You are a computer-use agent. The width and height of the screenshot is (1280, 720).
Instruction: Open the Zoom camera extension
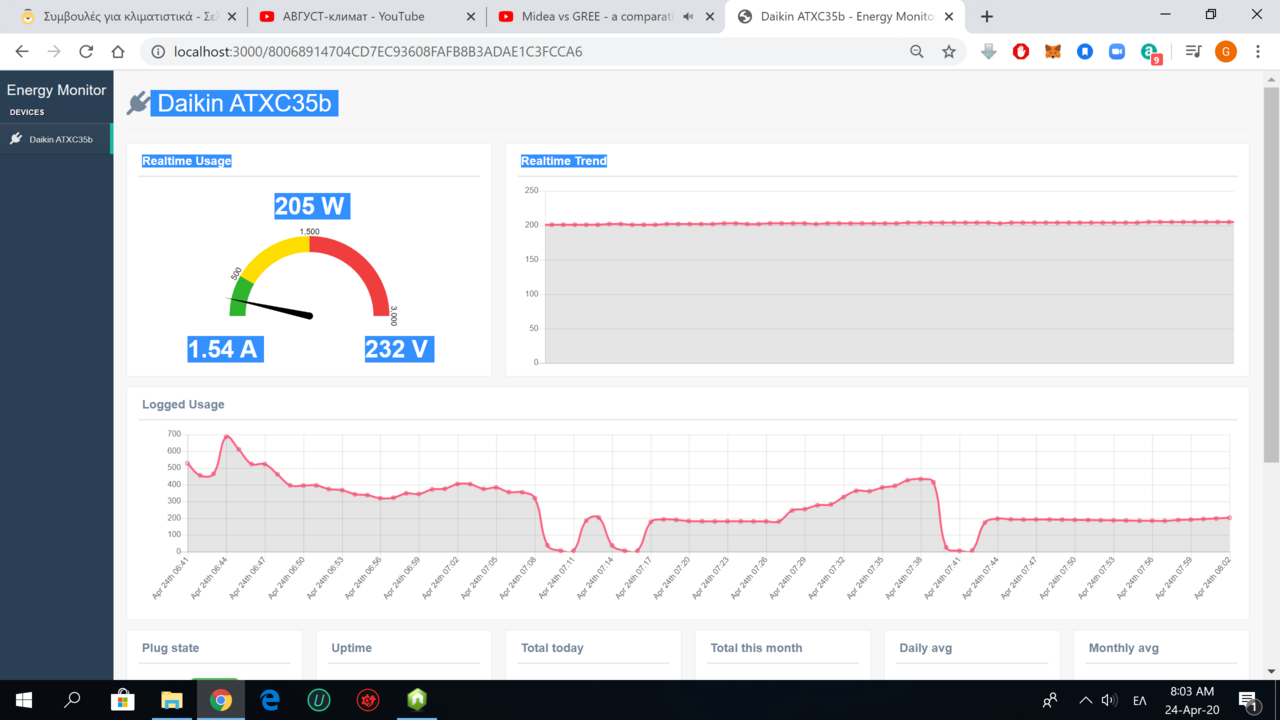coord(1117,52)
